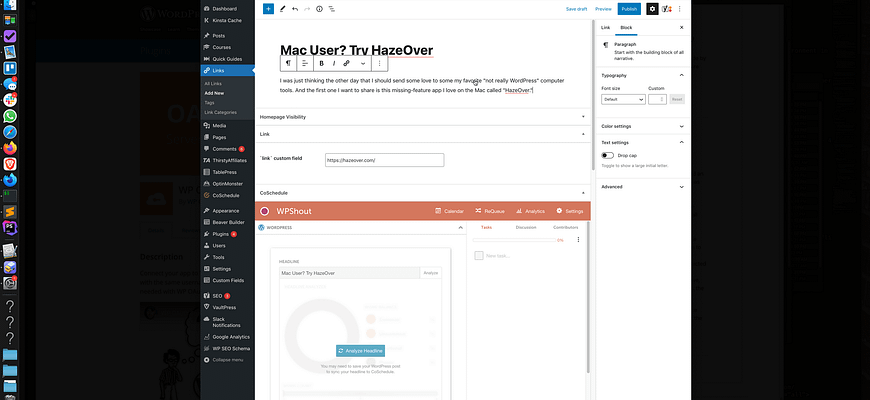
Task: Click the Reset font size button
Action: 677,99
